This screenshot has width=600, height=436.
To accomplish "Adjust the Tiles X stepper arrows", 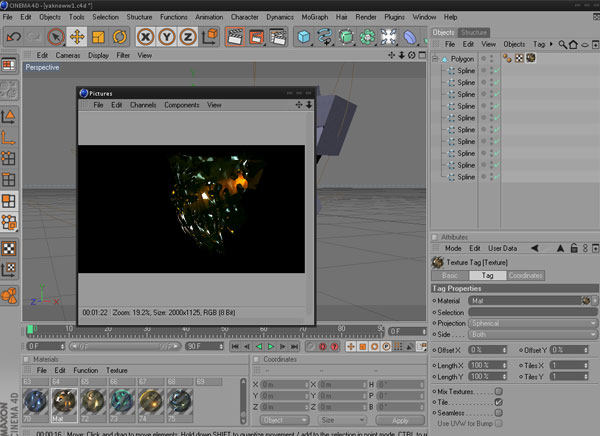I will pyautogui.click(x=585, y=365).
